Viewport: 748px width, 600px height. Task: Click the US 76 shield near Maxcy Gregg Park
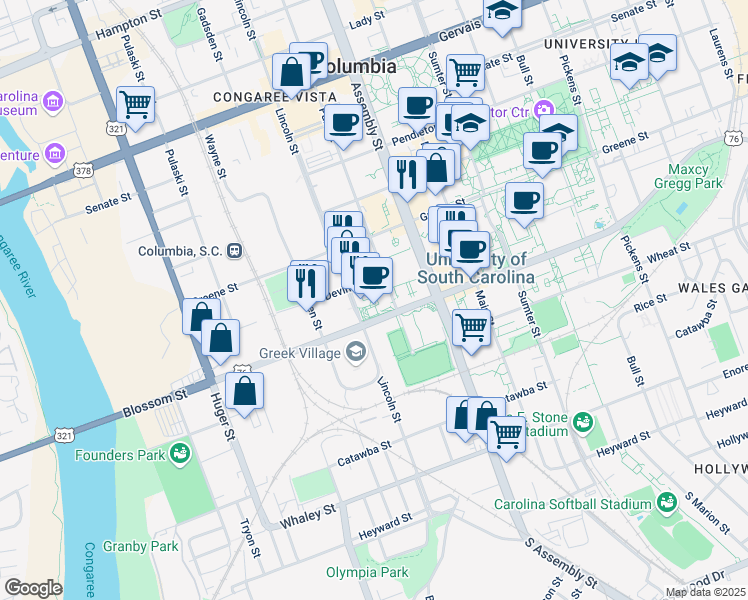734,139
